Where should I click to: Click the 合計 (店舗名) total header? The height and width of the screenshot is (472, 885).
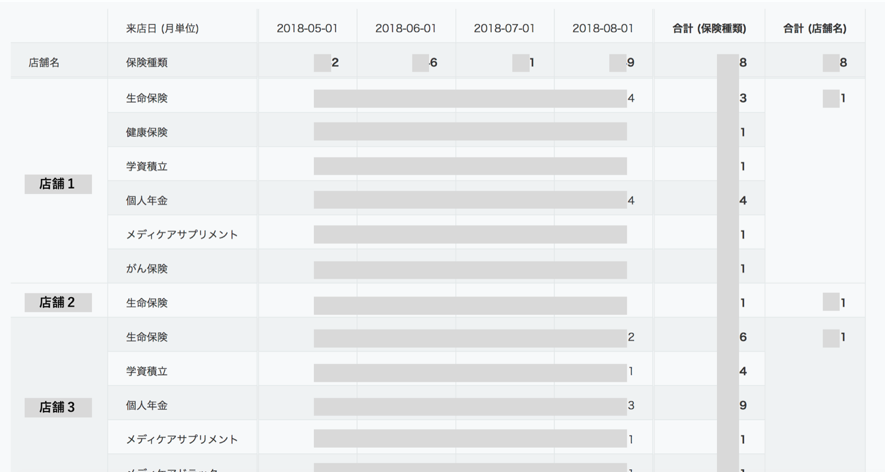[815, 28]
